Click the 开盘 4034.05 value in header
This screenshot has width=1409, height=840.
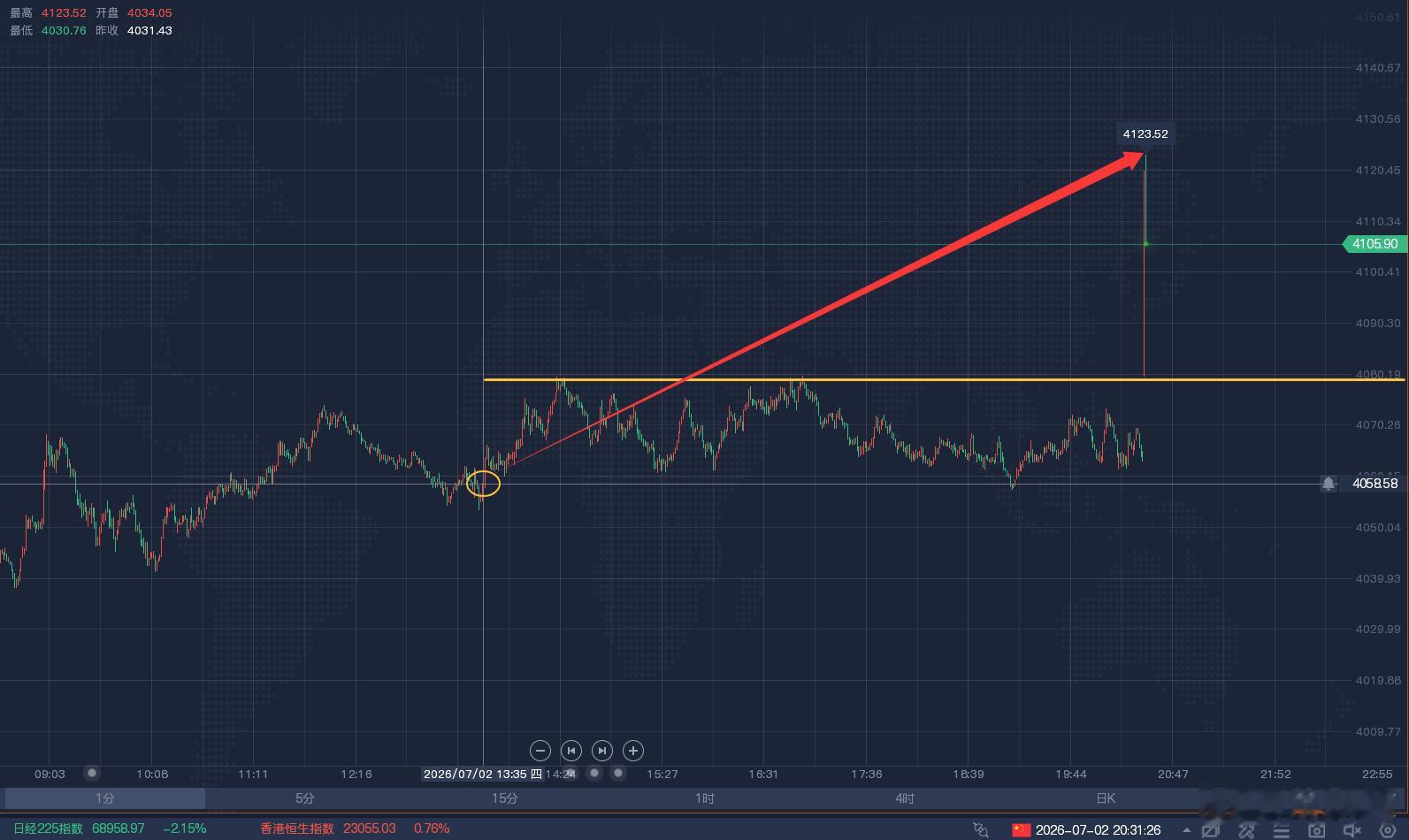pos(149,13)
